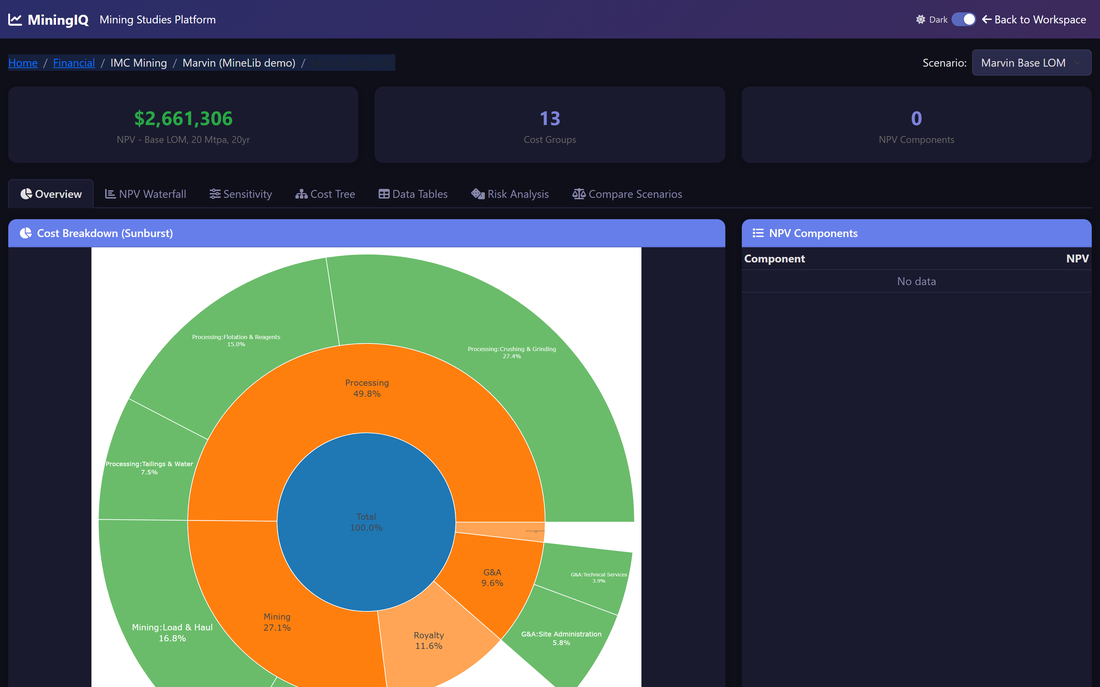Click the Risk Analysis dice icon

point(478,194)
